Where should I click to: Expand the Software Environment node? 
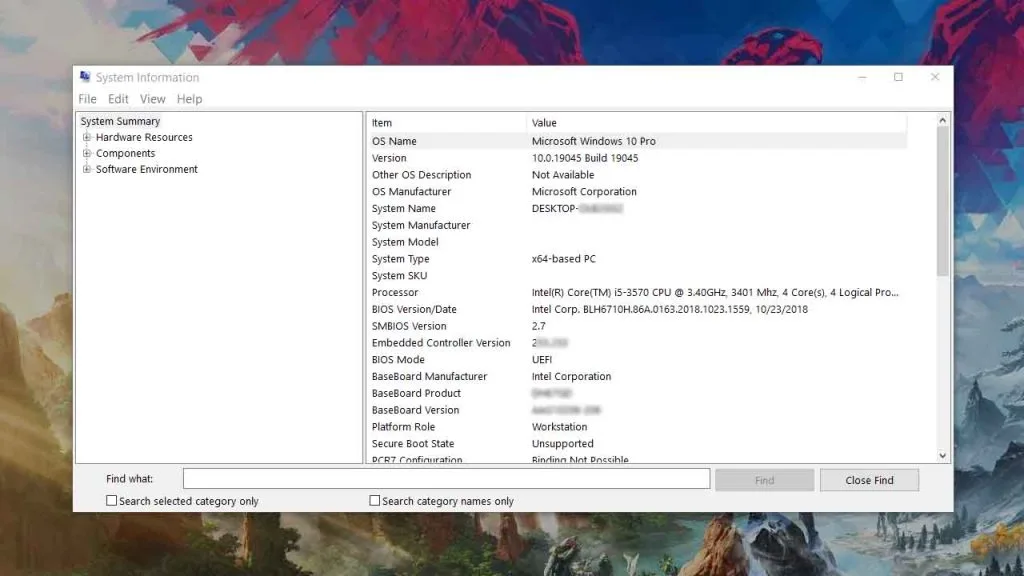86,169
